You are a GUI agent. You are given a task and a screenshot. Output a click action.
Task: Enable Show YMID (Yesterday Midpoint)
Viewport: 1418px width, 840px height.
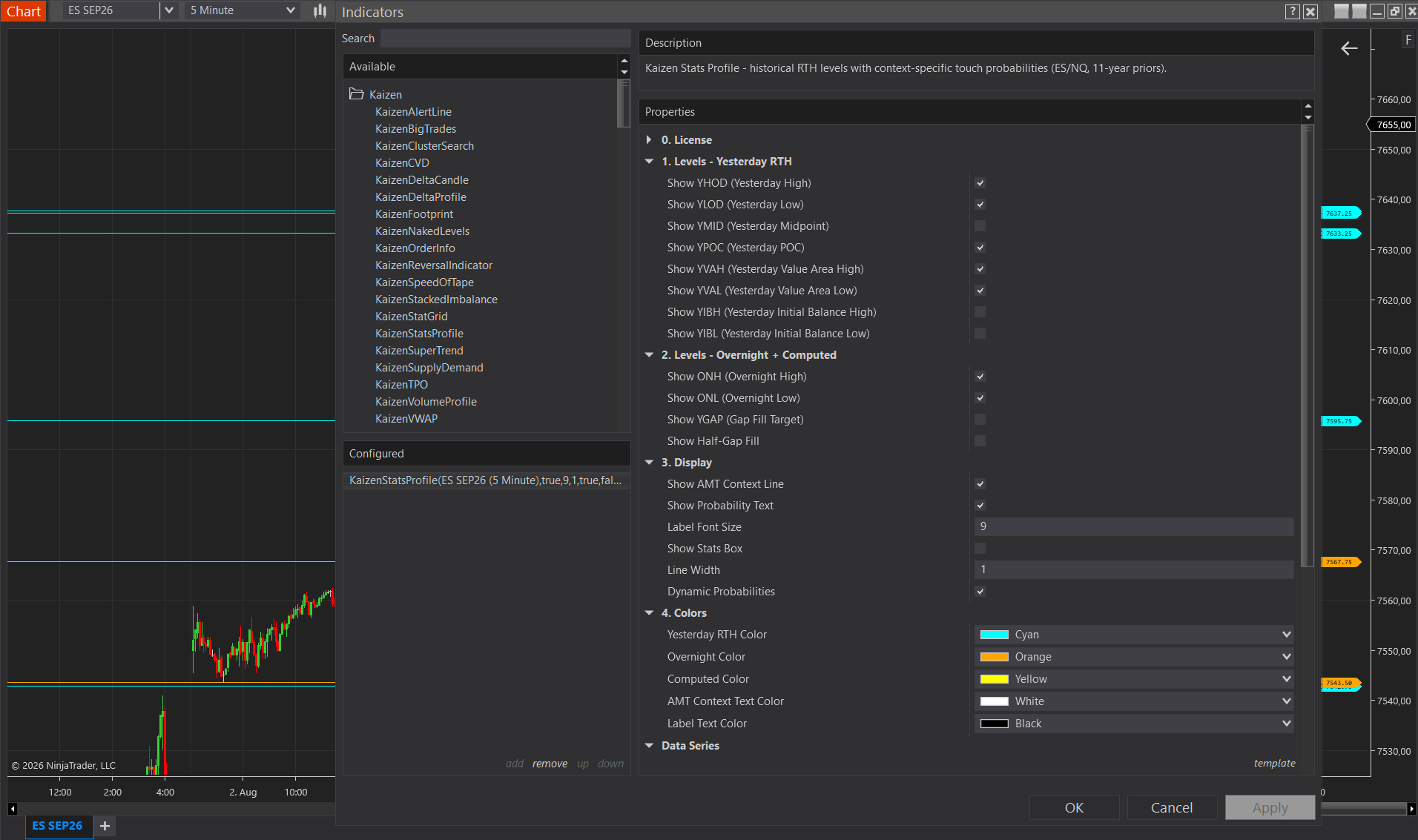point(980,226)
